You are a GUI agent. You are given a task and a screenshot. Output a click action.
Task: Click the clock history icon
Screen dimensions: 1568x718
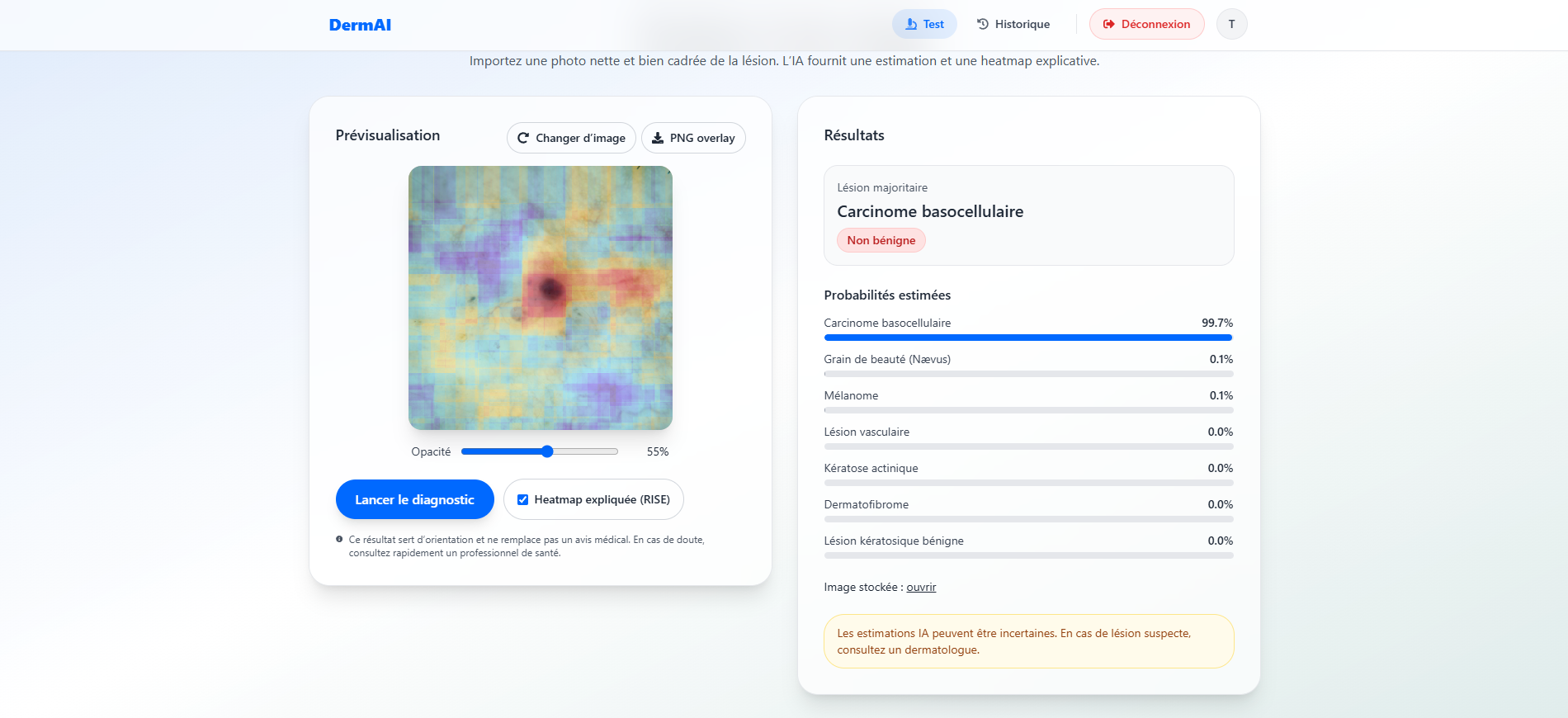click(x=983, y=24)
